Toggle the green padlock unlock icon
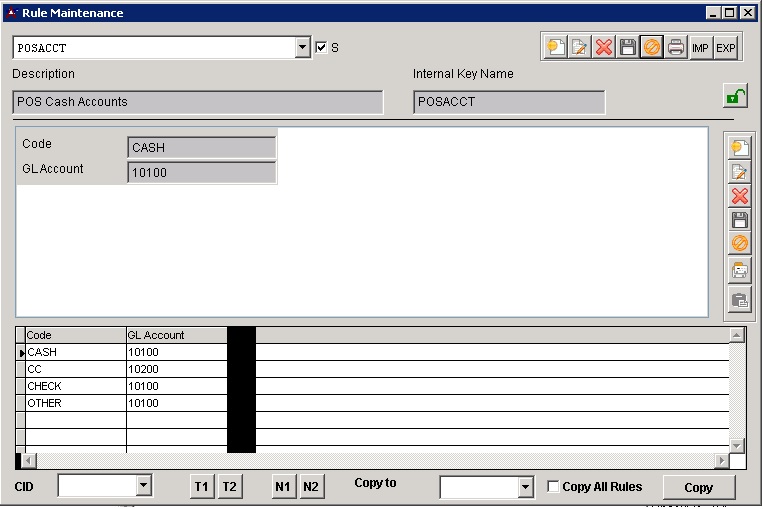The height and width of the screenshot is (509, 763). (x=735, y=97)
